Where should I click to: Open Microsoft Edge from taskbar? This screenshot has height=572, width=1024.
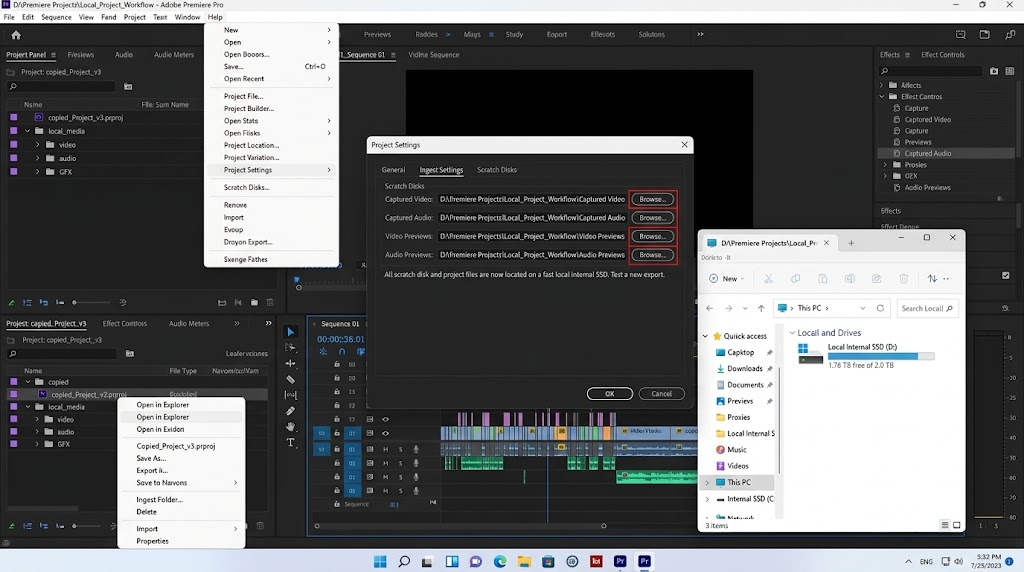500,562
